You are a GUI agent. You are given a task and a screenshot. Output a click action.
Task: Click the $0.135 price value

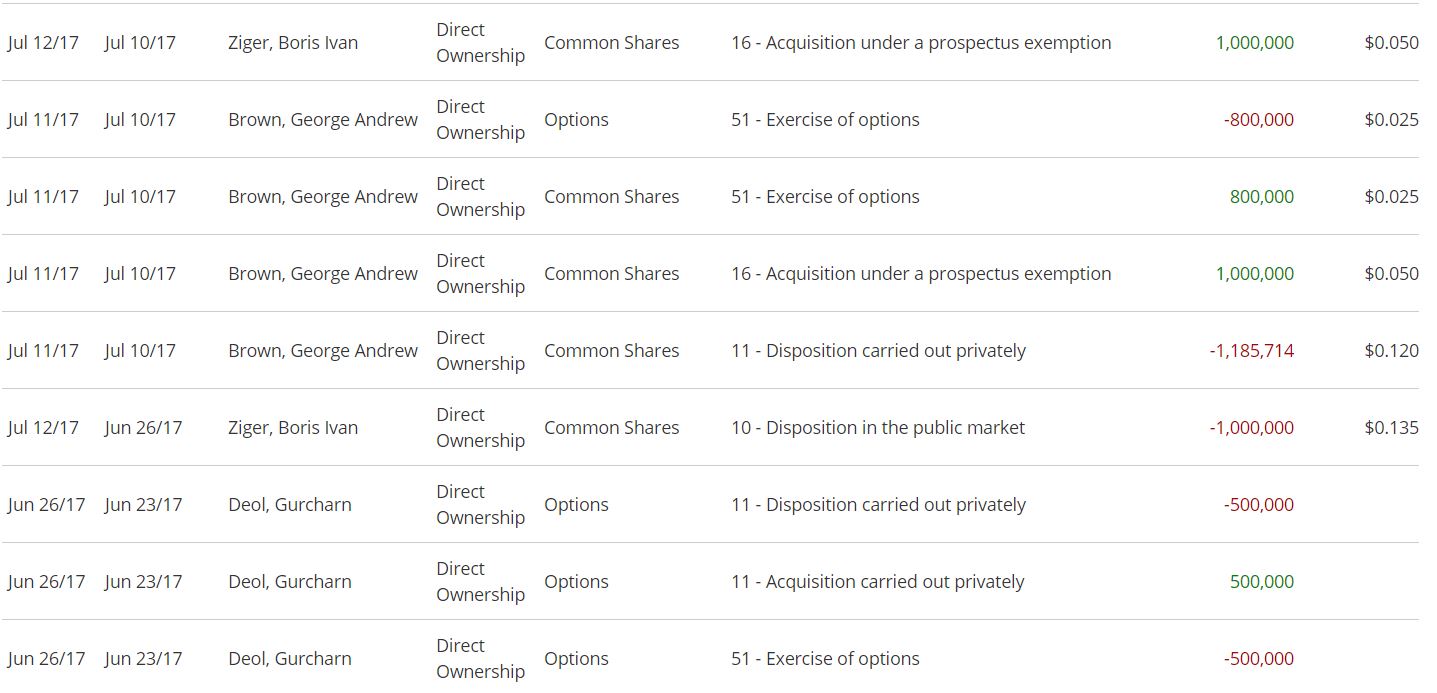point(1391,428)
